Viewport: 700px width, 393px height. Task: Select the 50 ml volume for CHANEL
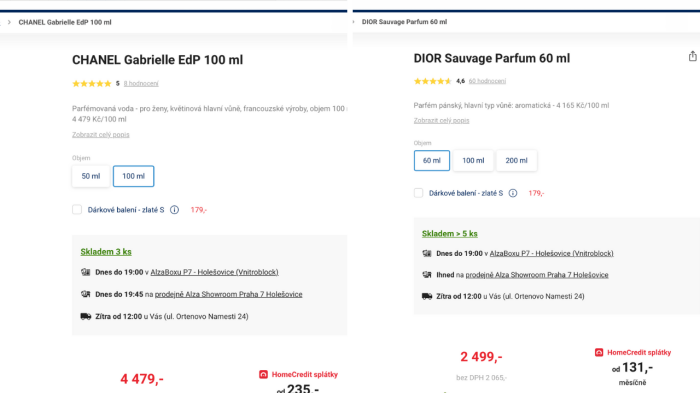click(x=91, y=176)
